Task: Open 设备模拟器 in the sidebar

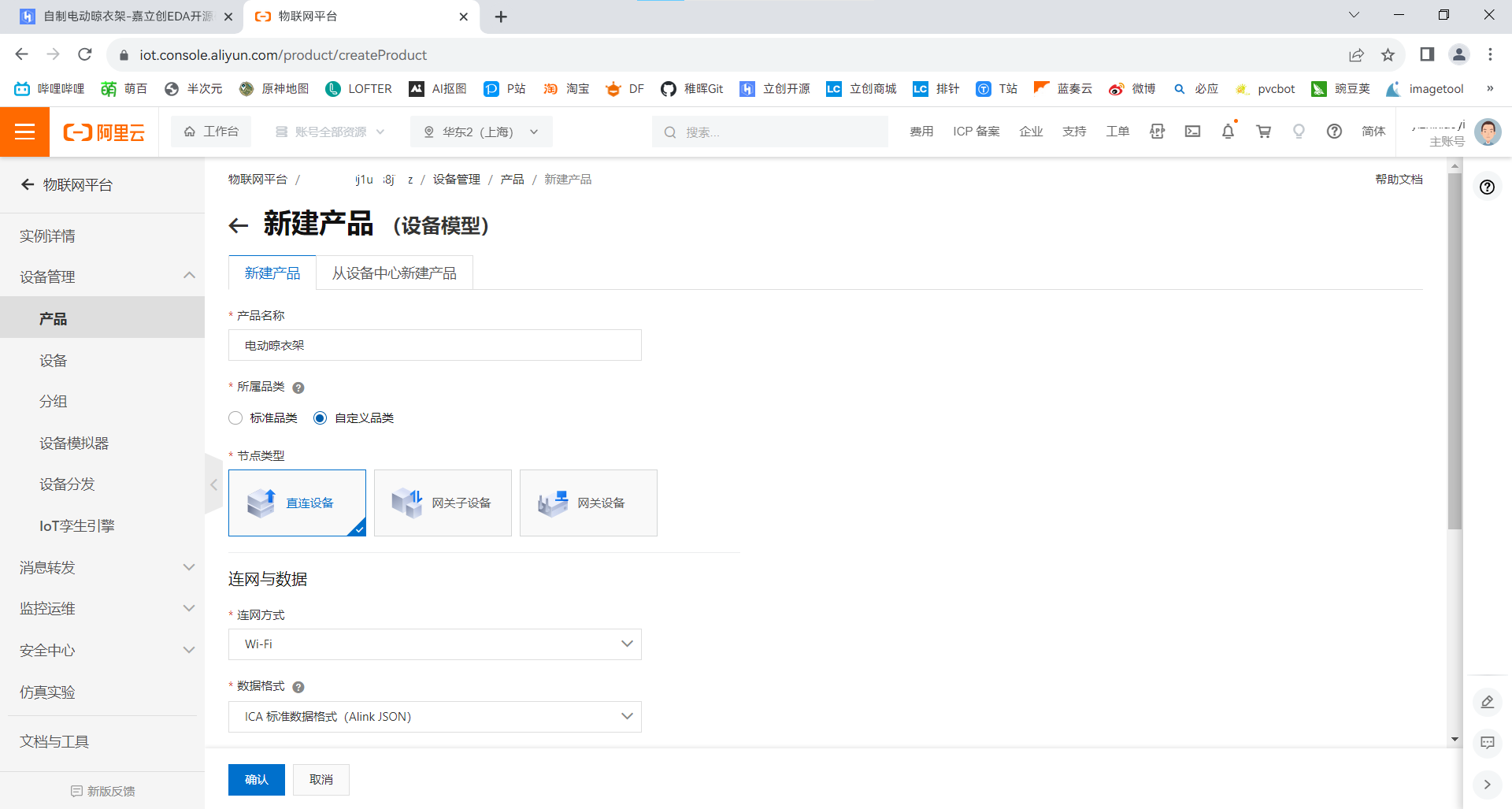Action: pos(73,443)
